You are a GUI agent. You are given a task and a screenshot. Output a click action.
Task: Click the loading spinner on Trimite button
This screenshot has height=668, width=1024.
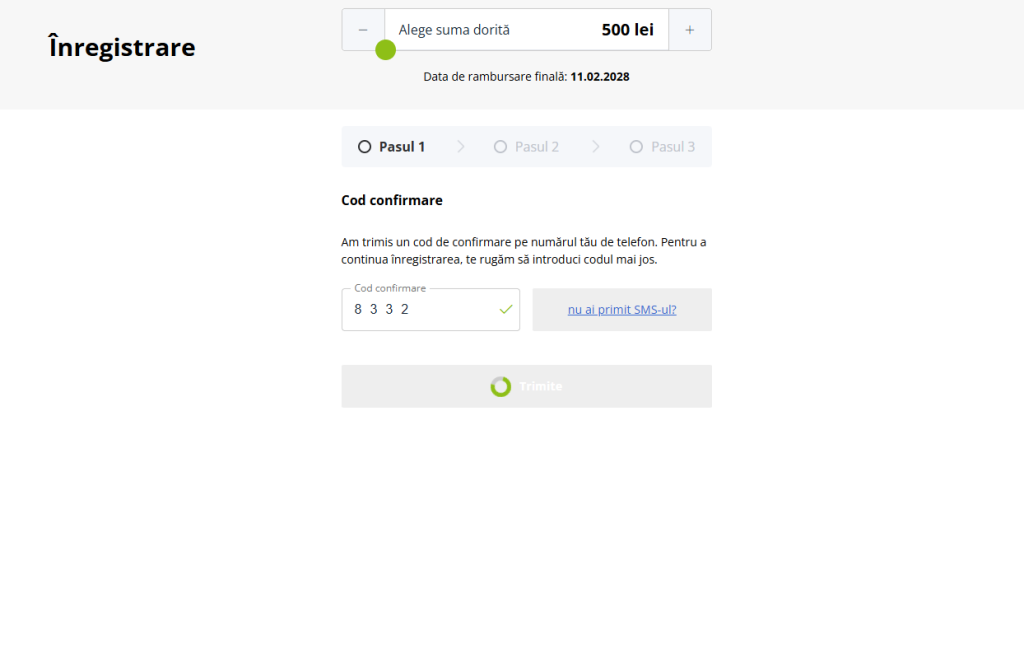[x=500, y=386]
